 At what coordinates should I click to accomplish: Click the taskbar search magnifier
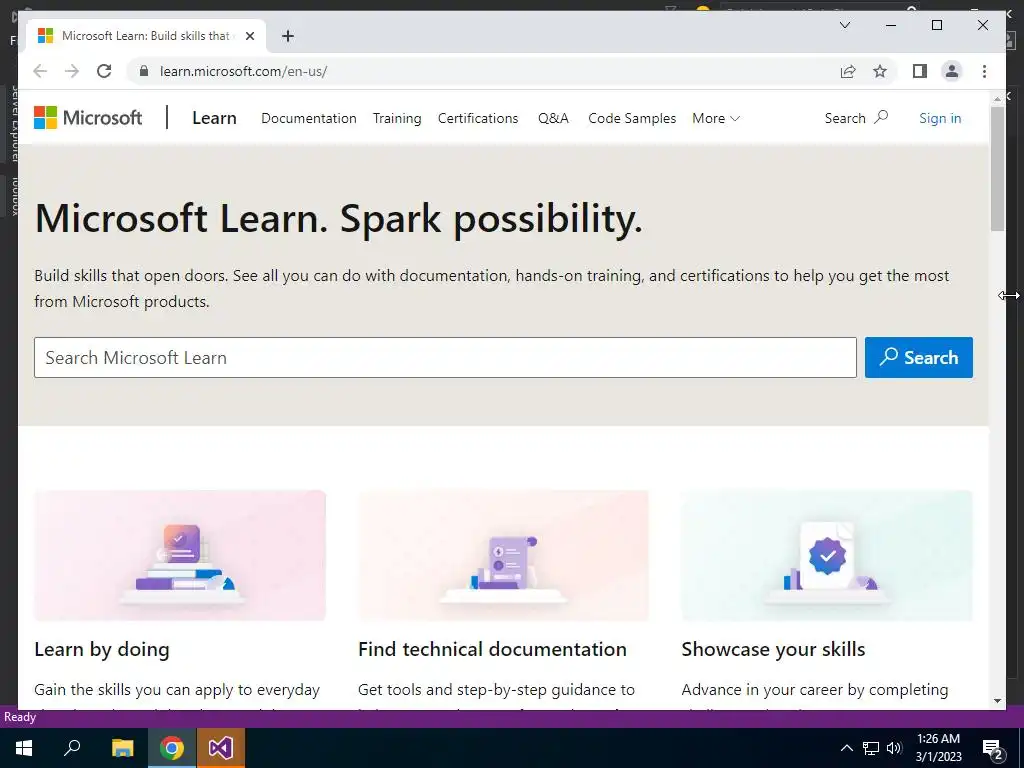(72, 748)
